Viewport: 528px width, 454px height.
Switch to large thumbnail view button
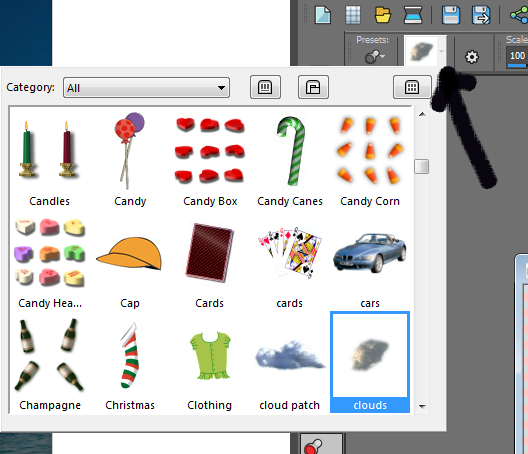[x=265, y=87]
